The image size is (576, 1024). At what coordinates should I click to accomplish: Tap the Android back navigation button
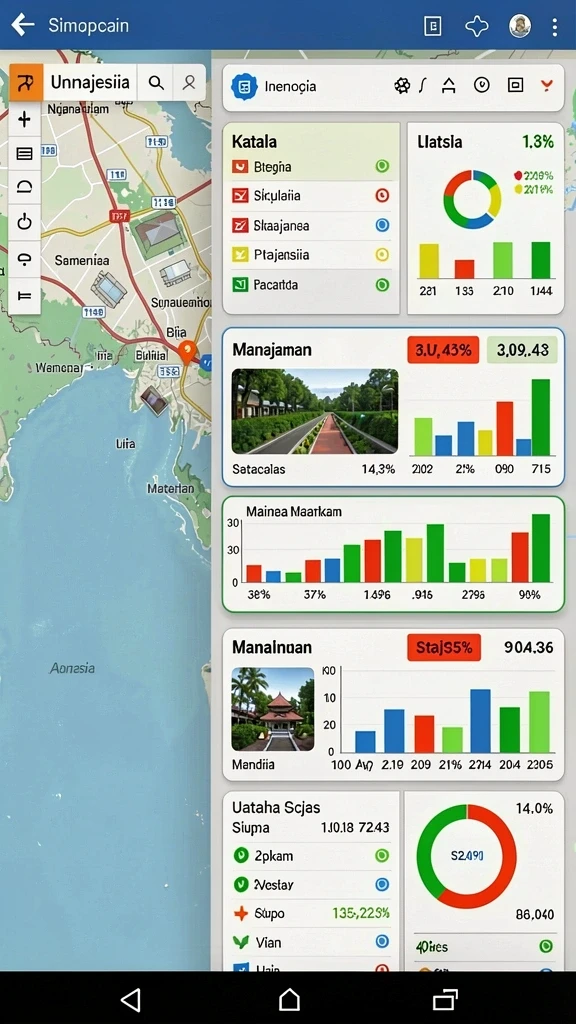(x=131, y=999)
